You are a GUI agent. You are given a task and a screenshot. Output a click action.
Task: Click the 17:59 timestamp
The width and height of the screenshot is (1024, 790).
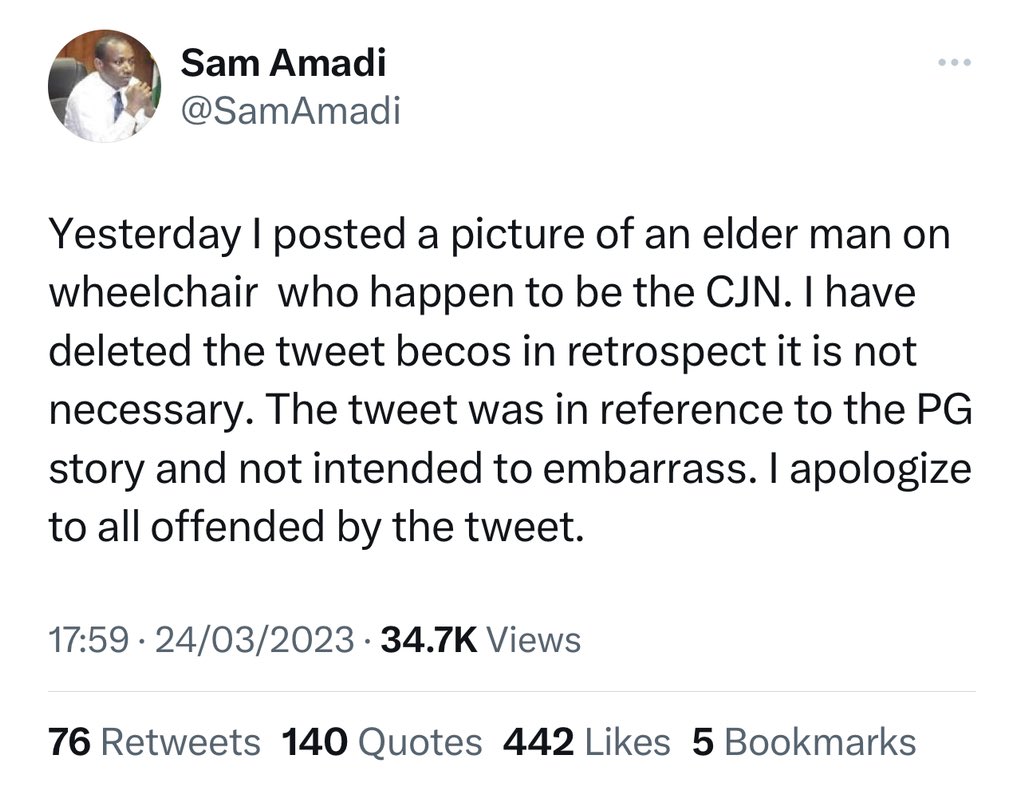[88, 638]
